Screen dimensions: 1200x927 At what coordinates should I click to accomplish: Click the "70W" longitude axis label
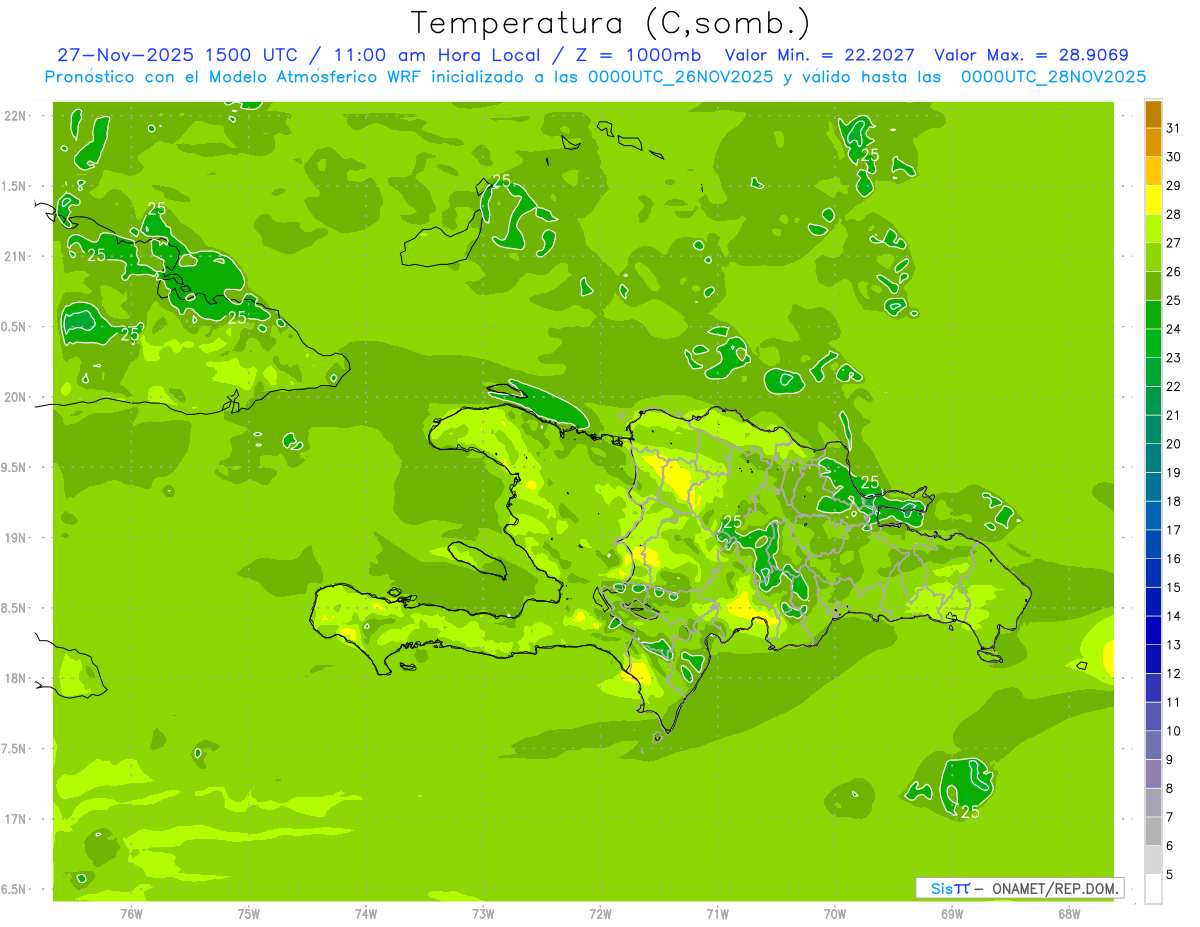coord(835,914)
